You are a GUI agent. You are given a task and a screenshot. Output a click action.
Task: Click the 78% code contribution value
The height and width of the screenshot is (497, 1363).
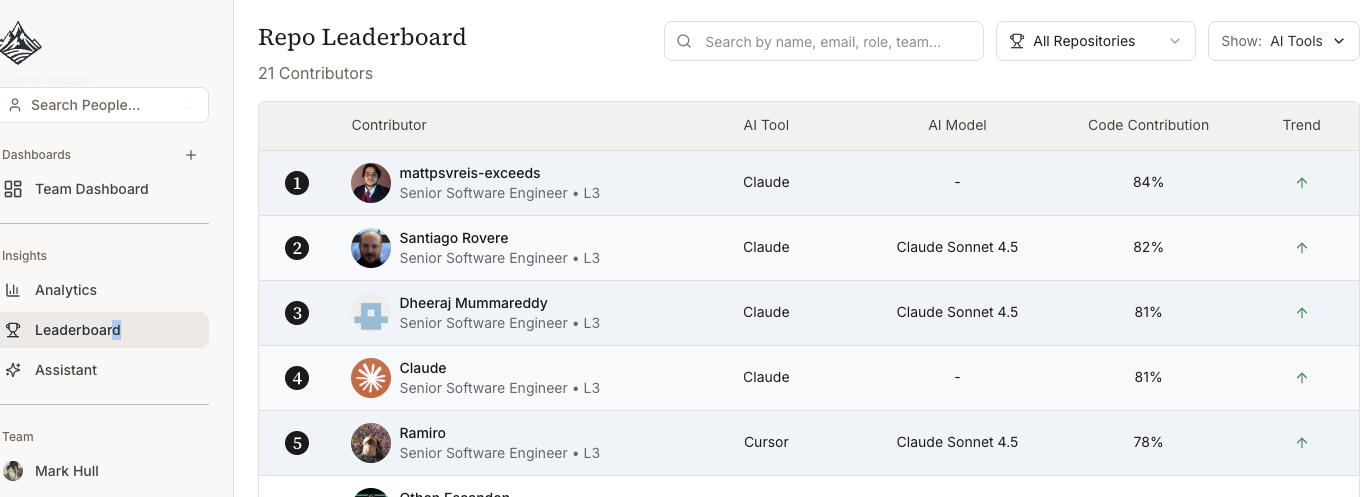tap(1148, 442)
